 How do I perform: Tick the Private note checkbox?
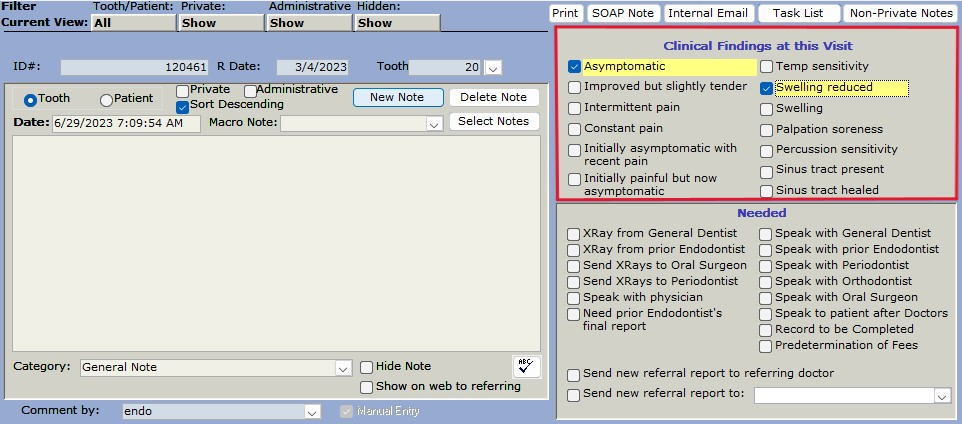coord(183,90)
